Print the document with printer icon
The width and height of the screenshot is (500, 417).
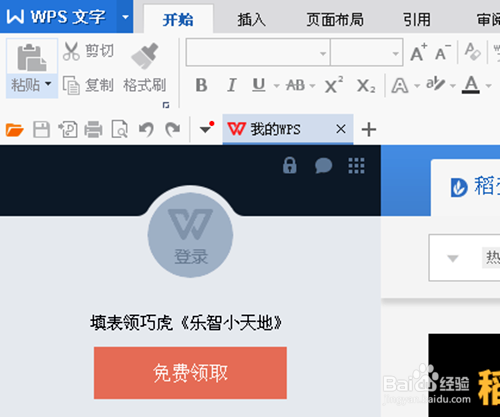[x=93, y=129]
